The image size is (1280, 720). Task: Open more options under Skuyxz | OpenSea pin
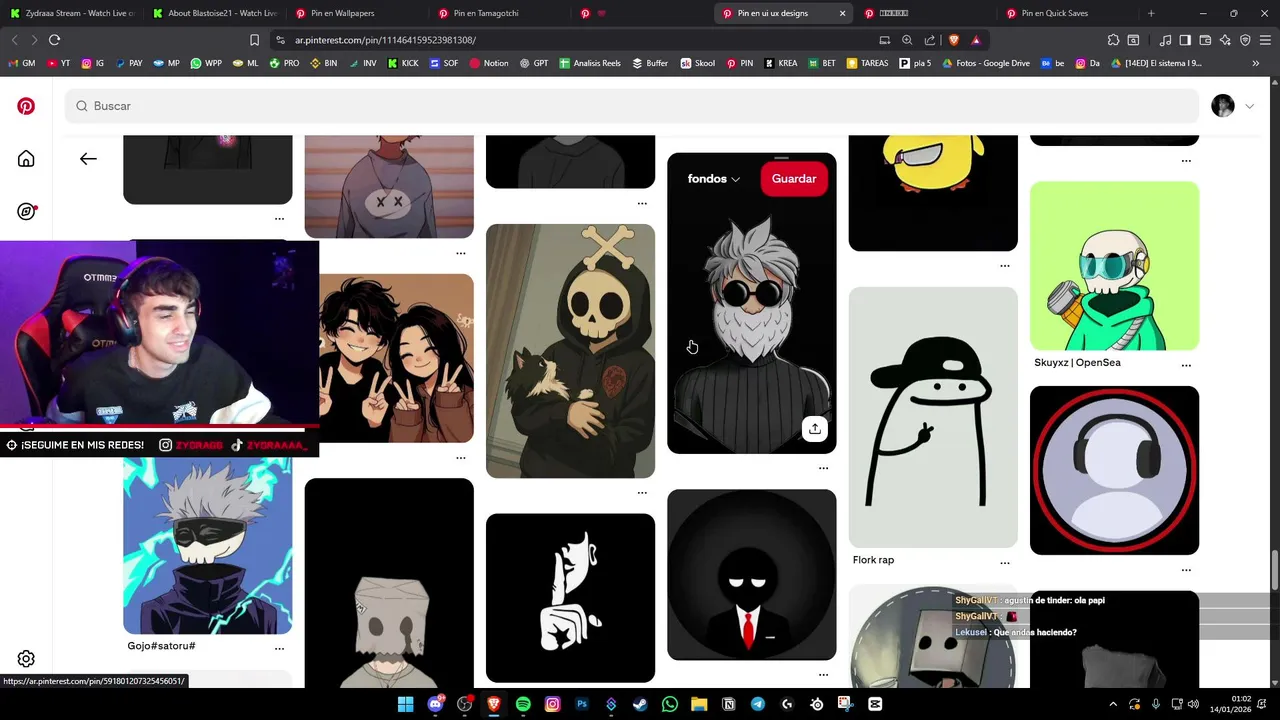(1186, 365)
